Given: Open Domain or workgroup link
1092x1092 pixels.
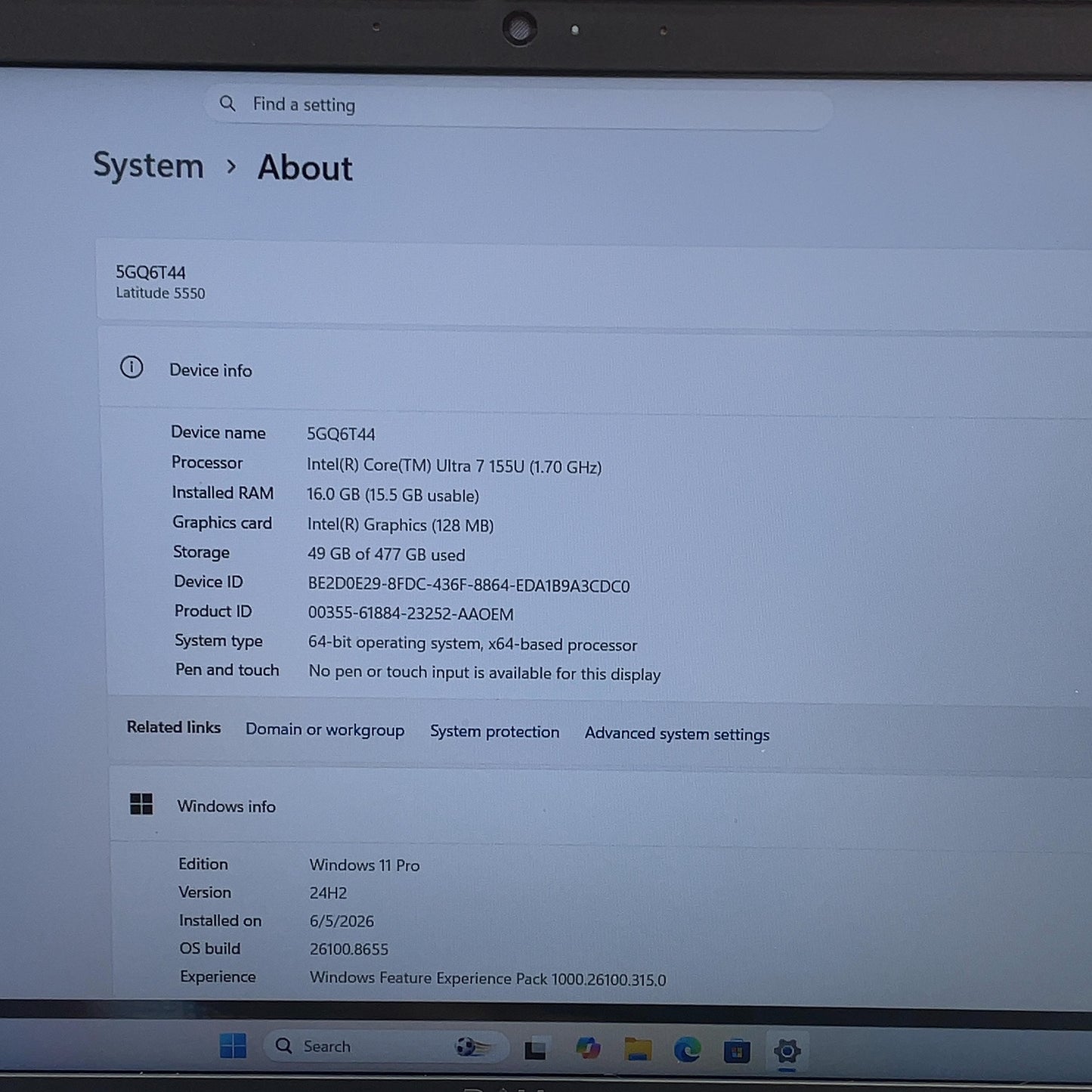Looking at the screenshot, I should [x=325, y=730].
